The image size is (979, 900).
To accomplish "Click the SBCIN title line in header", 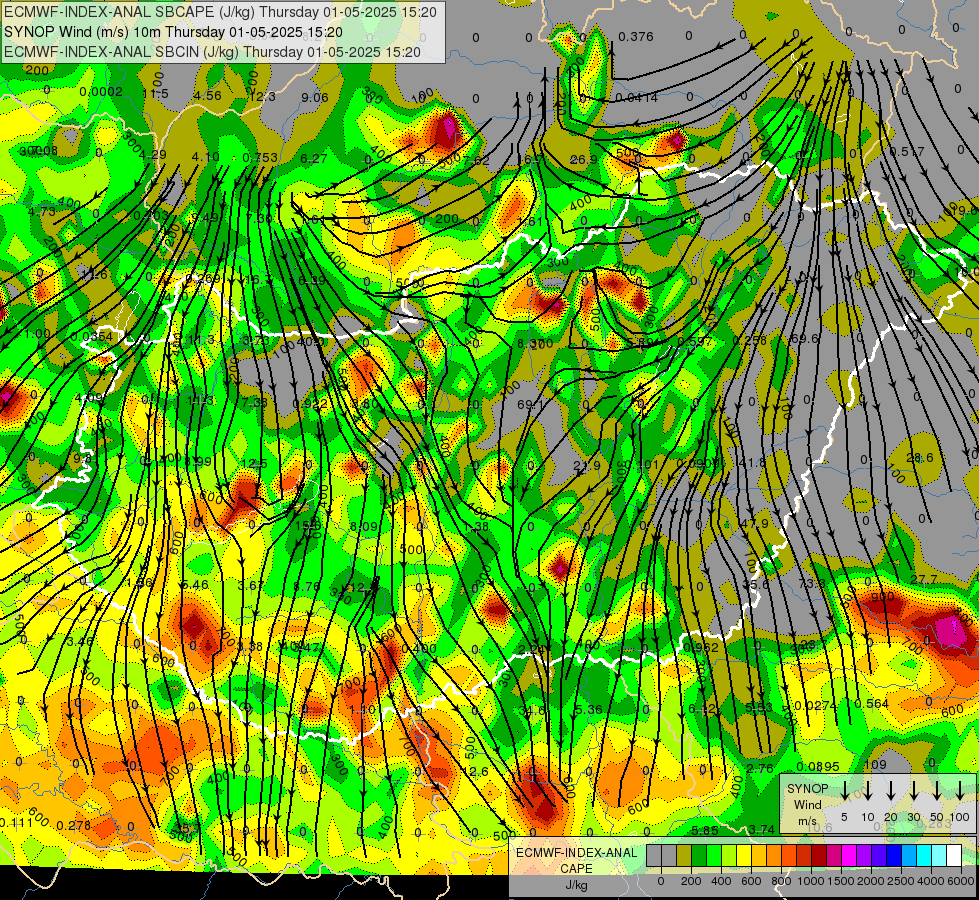I will [x=212, y=52].
